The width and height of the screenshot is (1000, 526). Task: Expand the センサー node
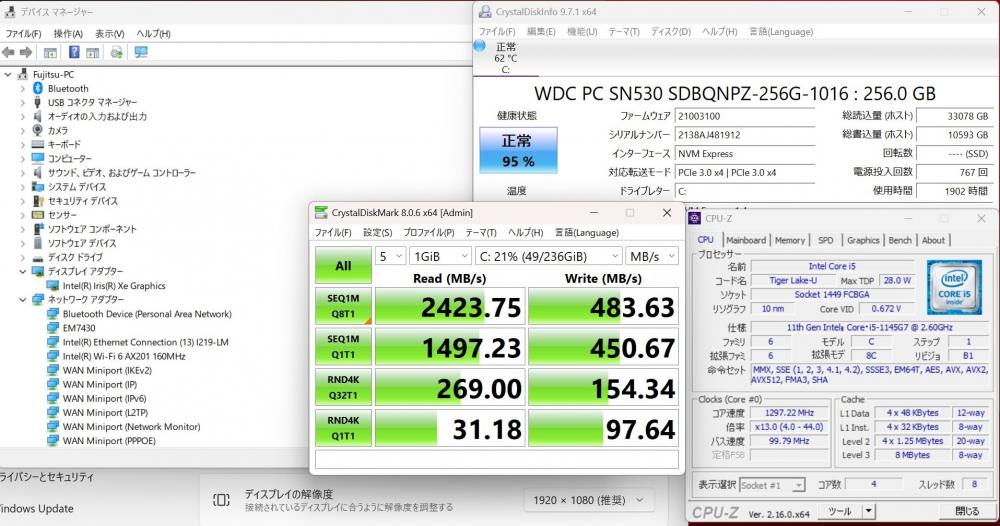(23, 215)
